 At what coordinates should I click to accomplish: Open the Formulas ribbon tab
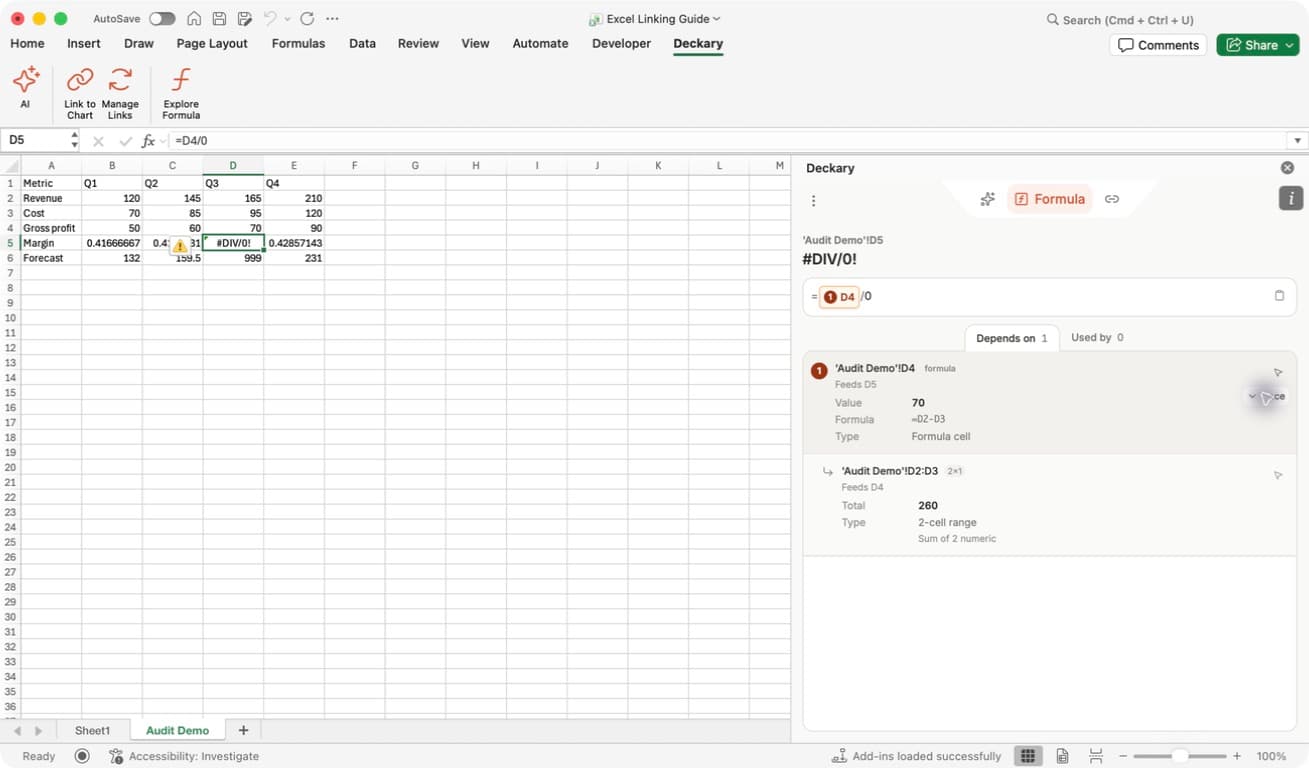[298, 43]
